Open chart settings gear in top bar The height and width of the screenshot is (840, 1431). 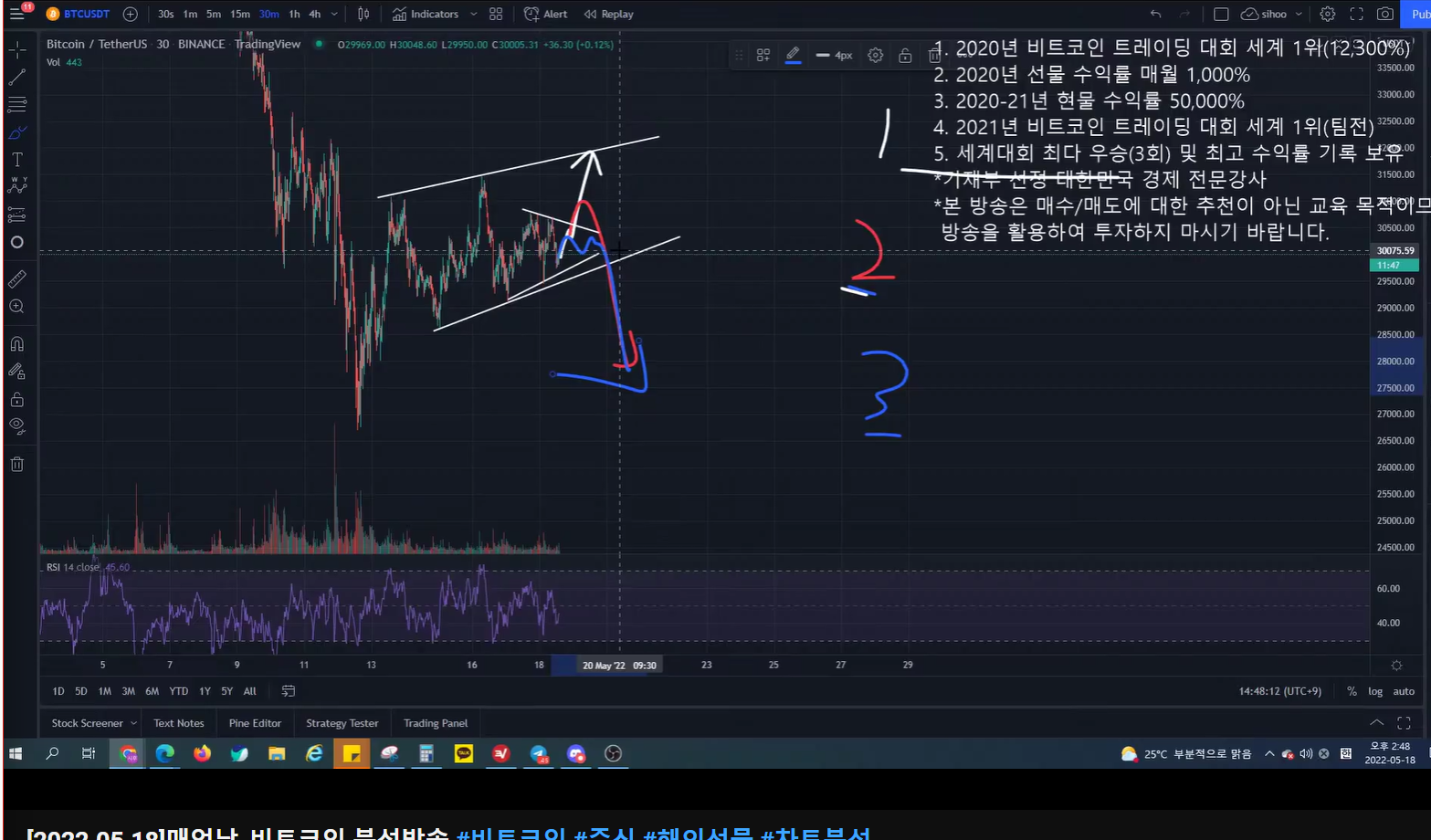click(x=1328, y=14)
